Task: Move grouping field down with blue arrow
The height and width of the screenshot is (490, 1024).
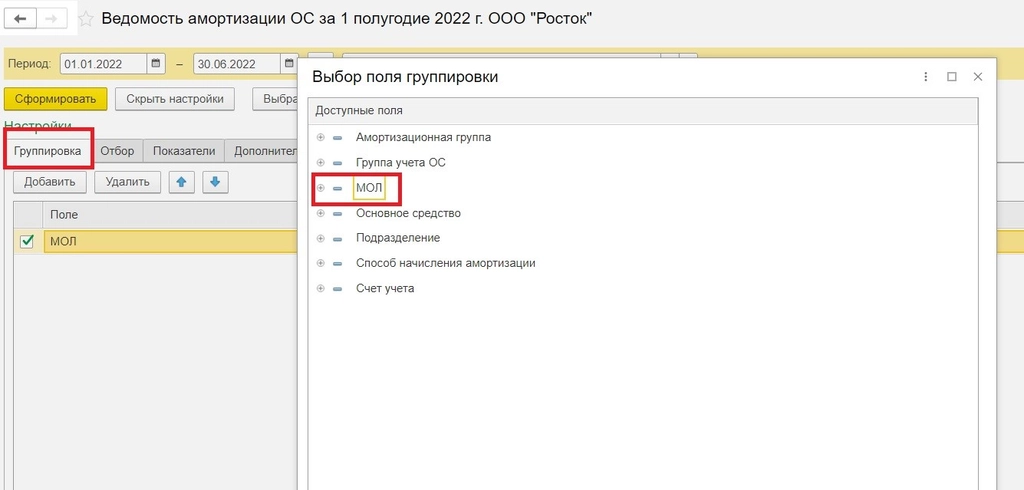Action: click(215, 183)
